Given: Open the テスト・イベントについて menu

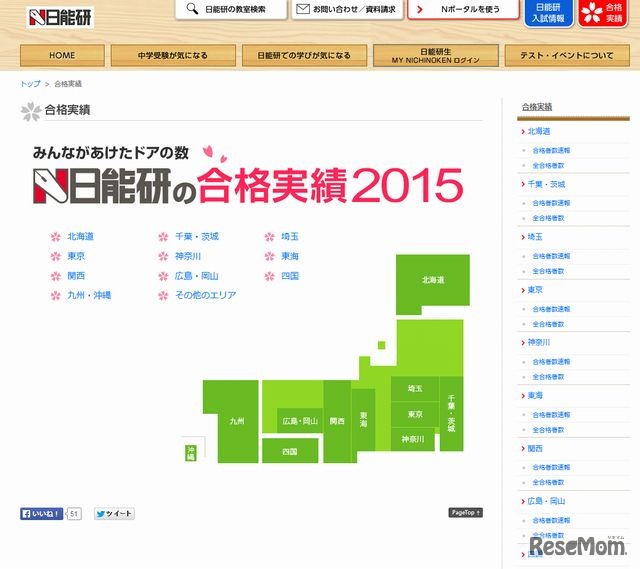Looking at the screenshot, I should point(567,55).
